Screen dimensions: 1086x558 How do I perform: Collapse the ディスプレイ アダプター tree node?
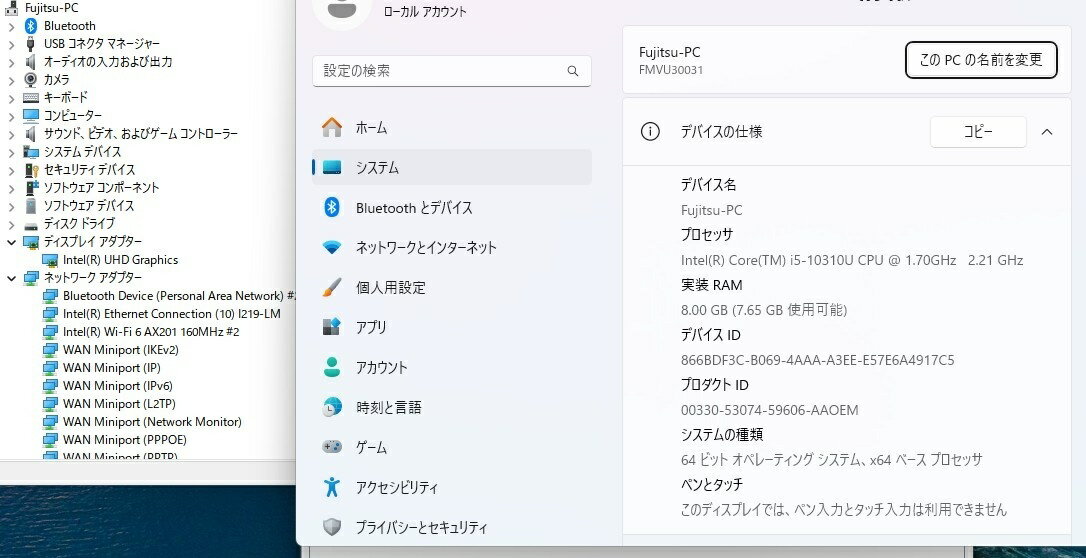click(x=12, y=242)
